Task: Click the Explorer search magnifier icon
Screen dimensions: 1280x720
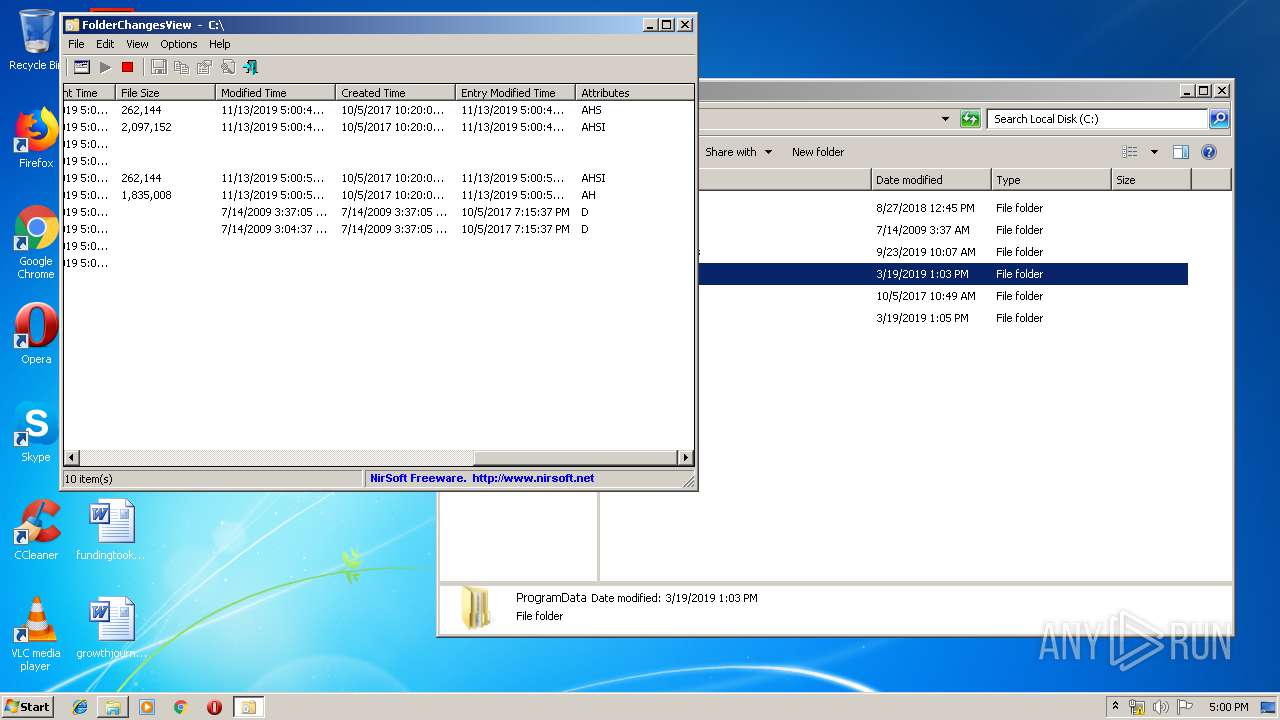Action: tap(1218, 119)
